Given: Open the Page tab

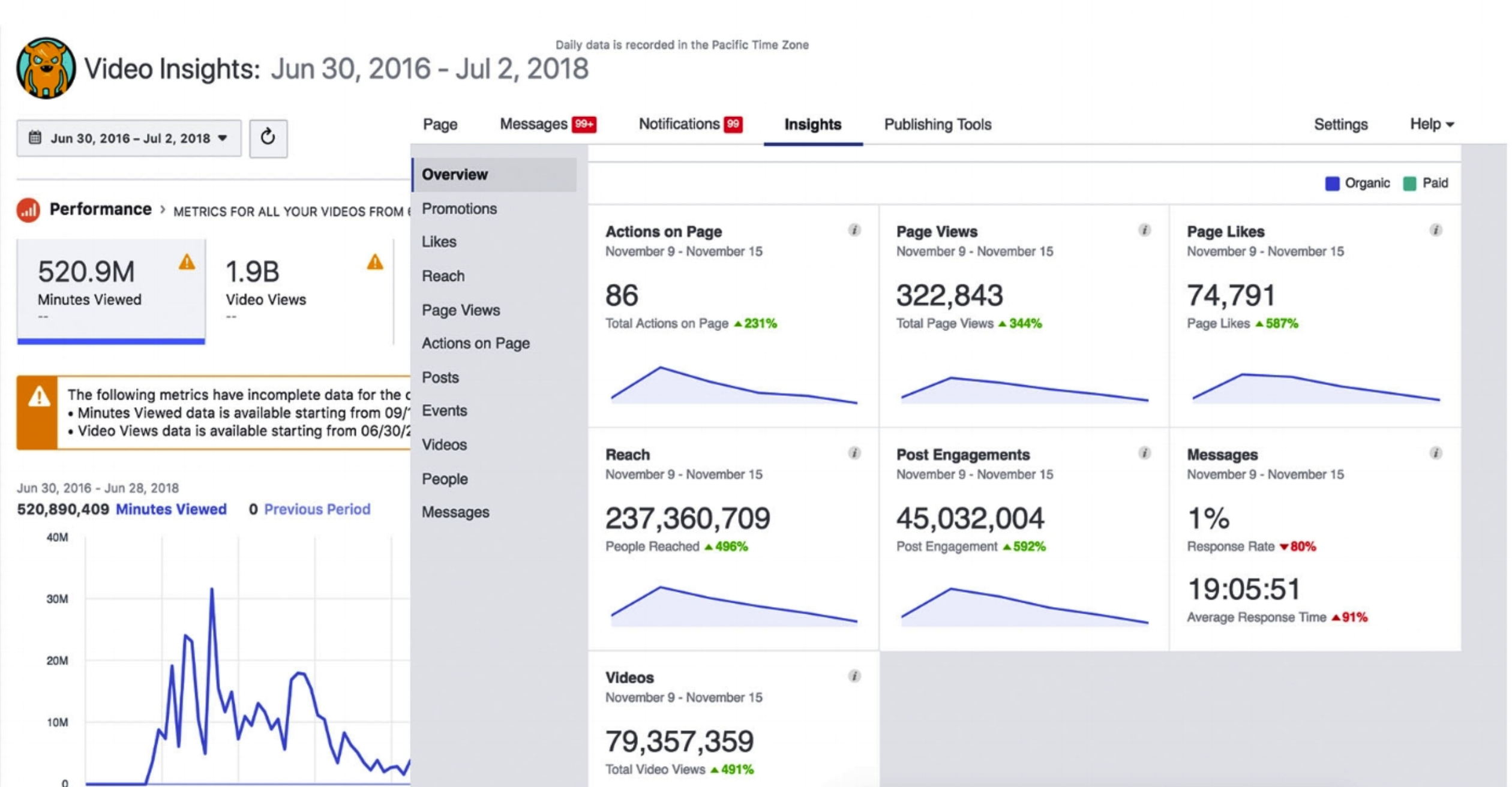Looking at the screenshot, I should tap(440, 124).
